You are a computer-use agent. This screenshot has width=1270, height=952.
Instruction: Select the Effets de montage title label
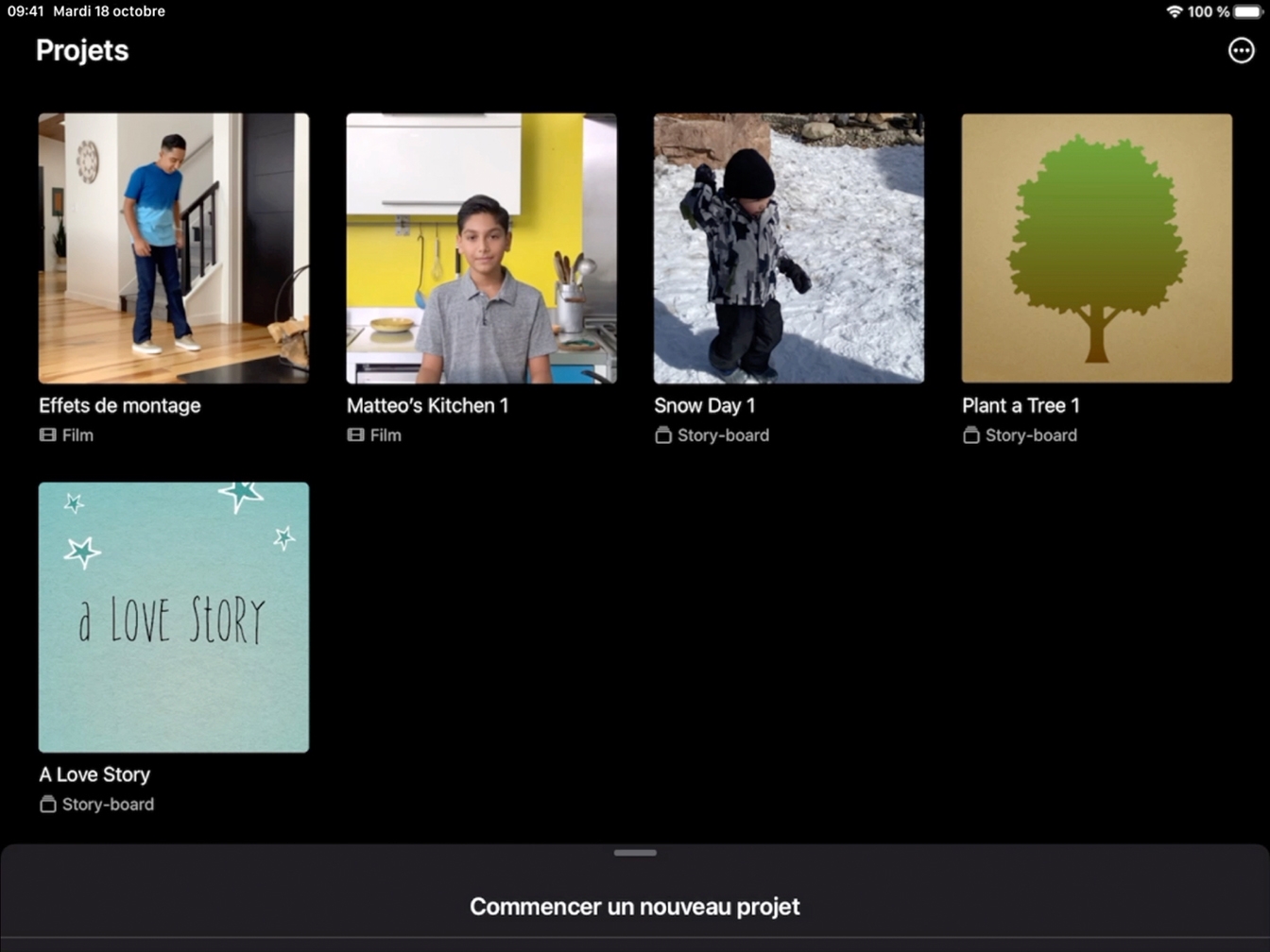120,405
